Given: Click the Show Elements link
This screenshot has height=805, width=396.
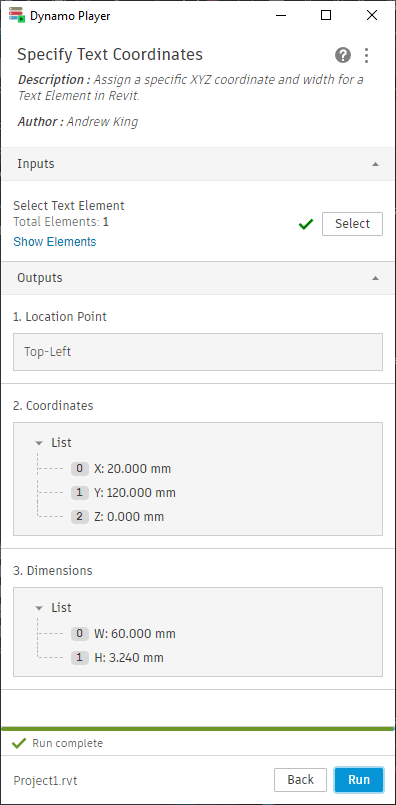Looking at the screenshot, I should pos(54,242).
